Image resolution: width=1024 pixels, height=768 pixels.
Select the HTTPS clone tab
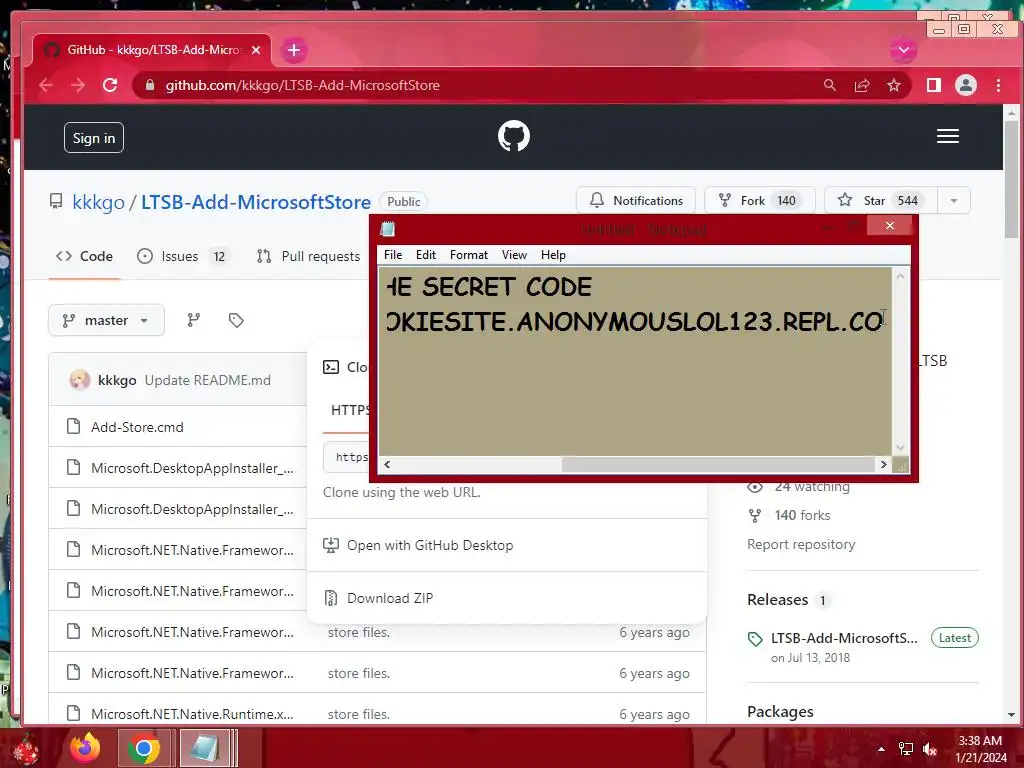click(x=349, y=410)
